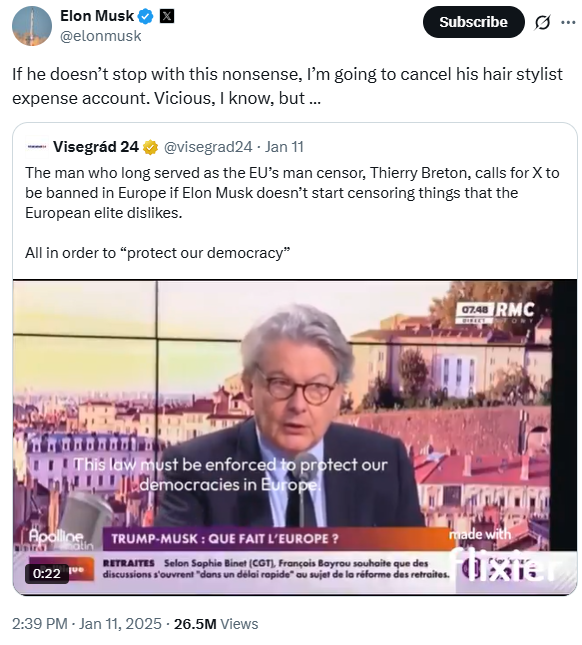Click the X affiliate badge icon
Viewport: 582px width, 645px height.
(166, 16)
